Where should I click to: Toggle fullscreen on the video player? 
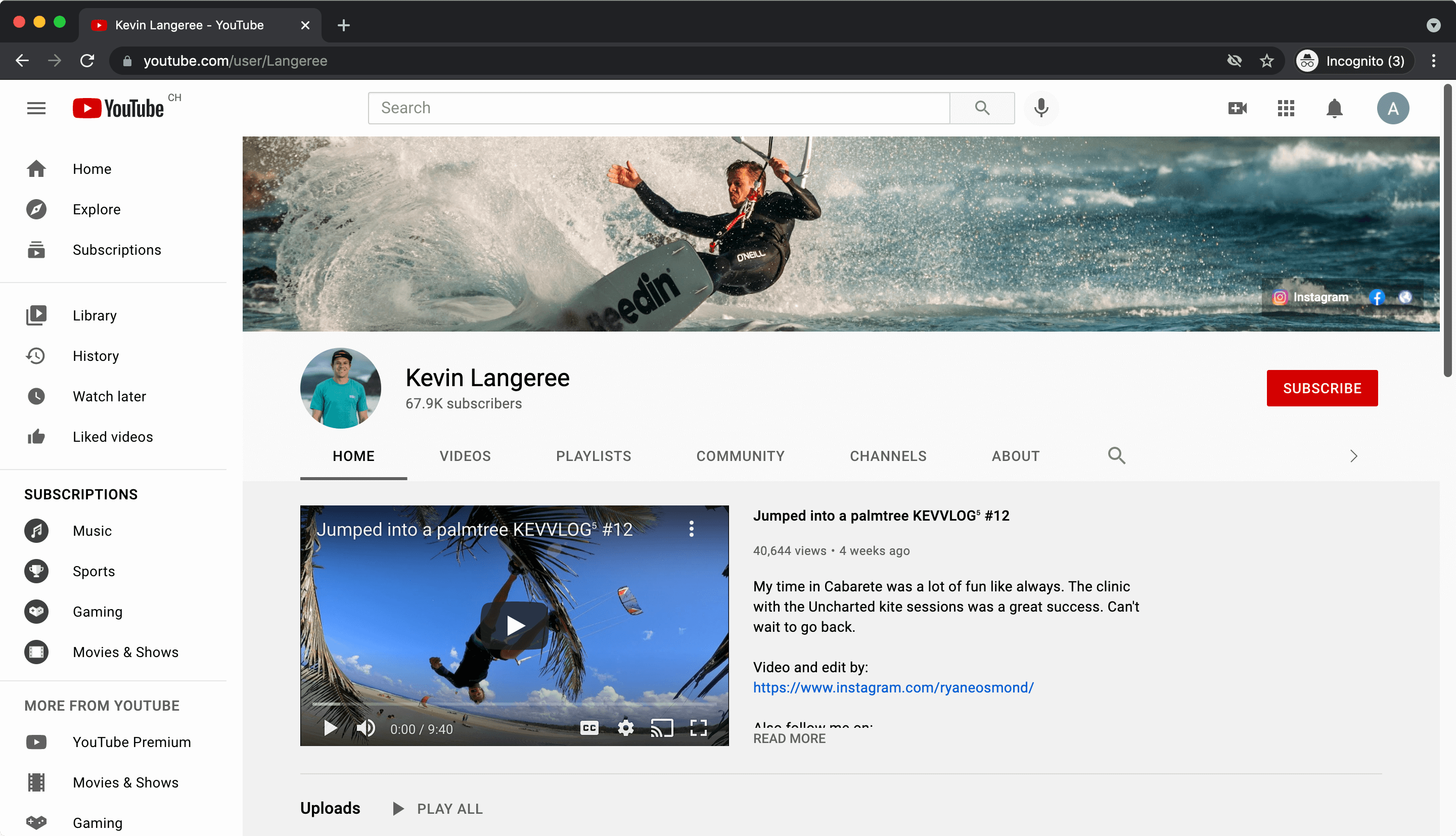698,728
